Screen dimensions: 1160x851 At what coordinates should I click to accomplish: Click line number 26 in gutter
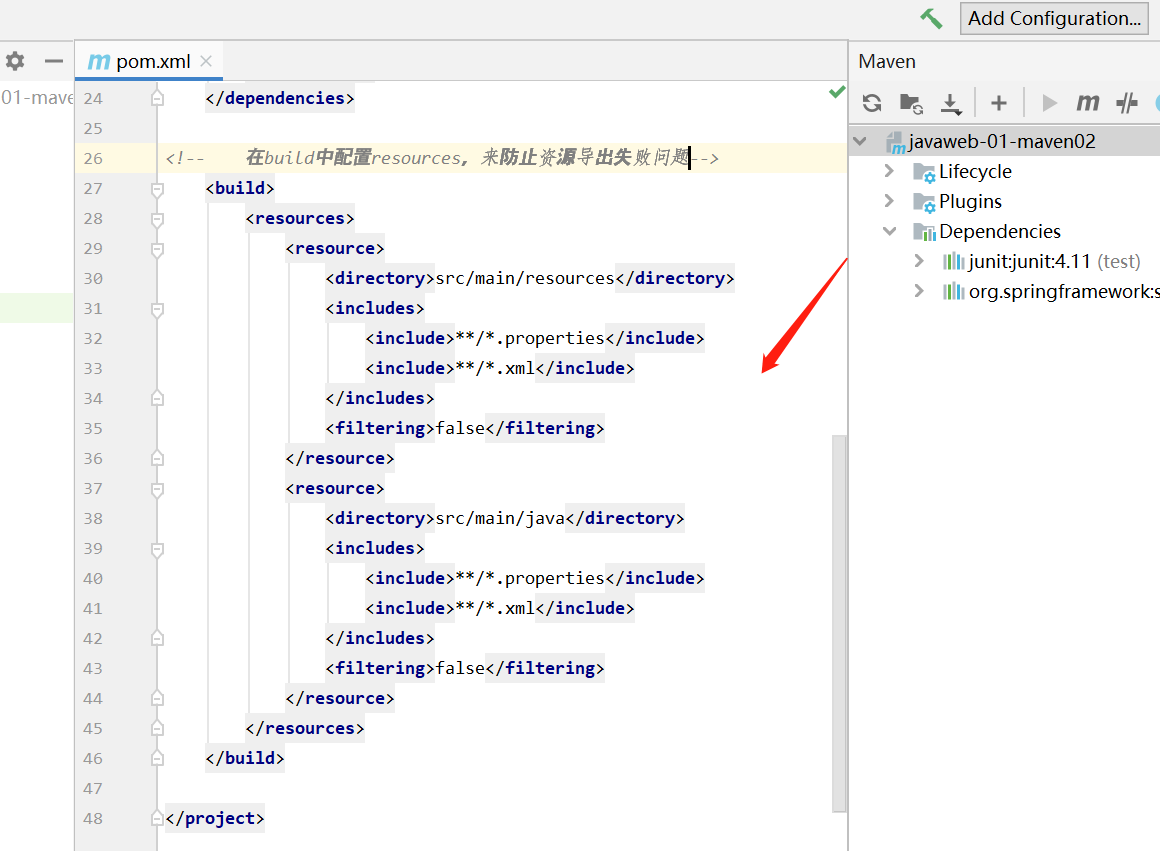tap(93, 158)
